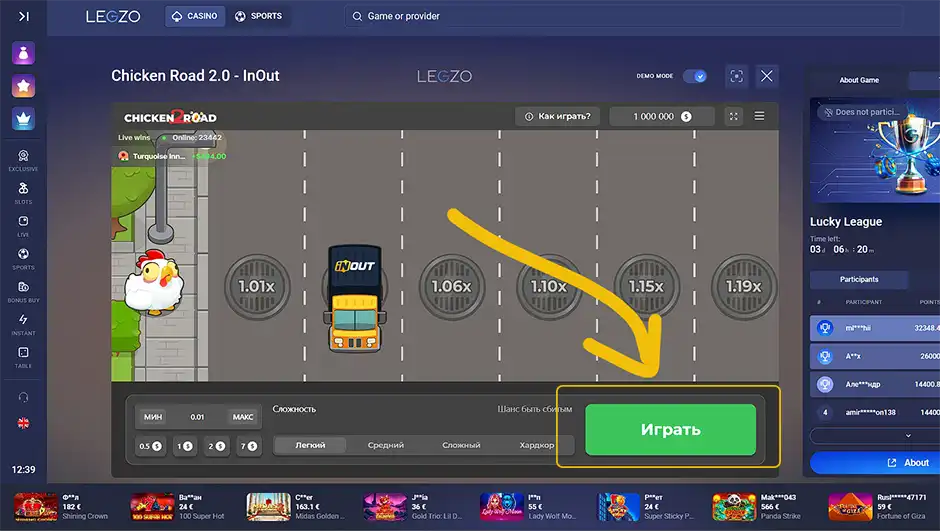The image size is (940, 531).
Task: Expand the collapsed left sidebar
Action: tap(23, 16)
